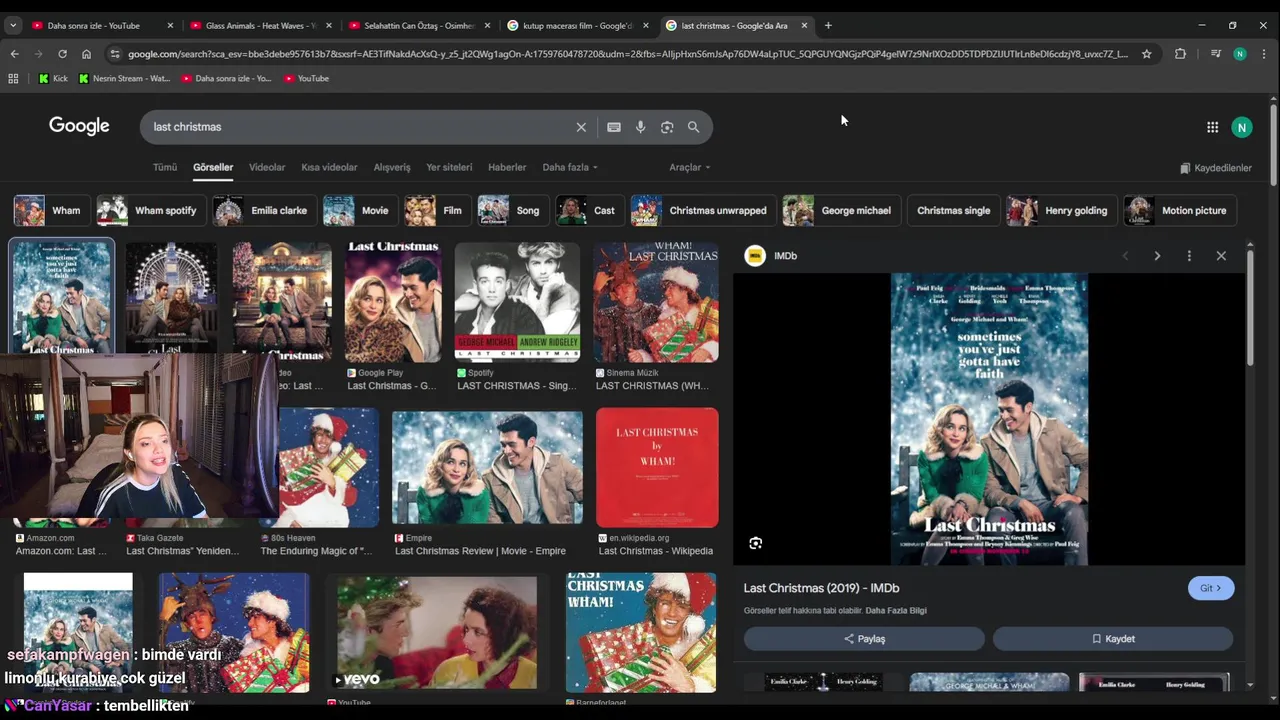Click the Kaydet save button
This screenshot has height=720, width=1280.
pyautogui.click(x=1113, y=639)
